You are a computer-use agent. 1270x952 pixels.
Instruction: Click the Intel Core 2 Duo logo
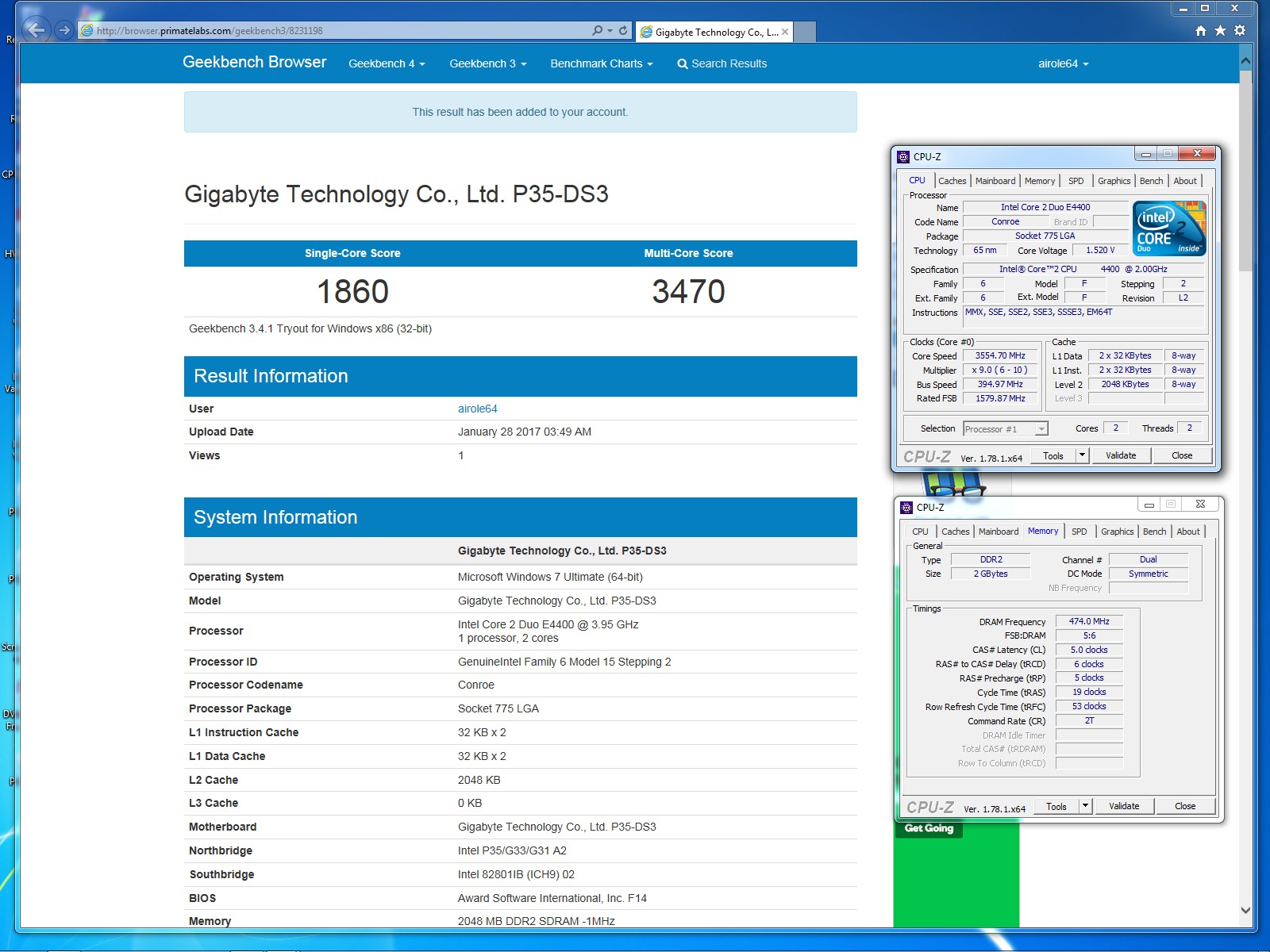click(x=1170, y=228)
